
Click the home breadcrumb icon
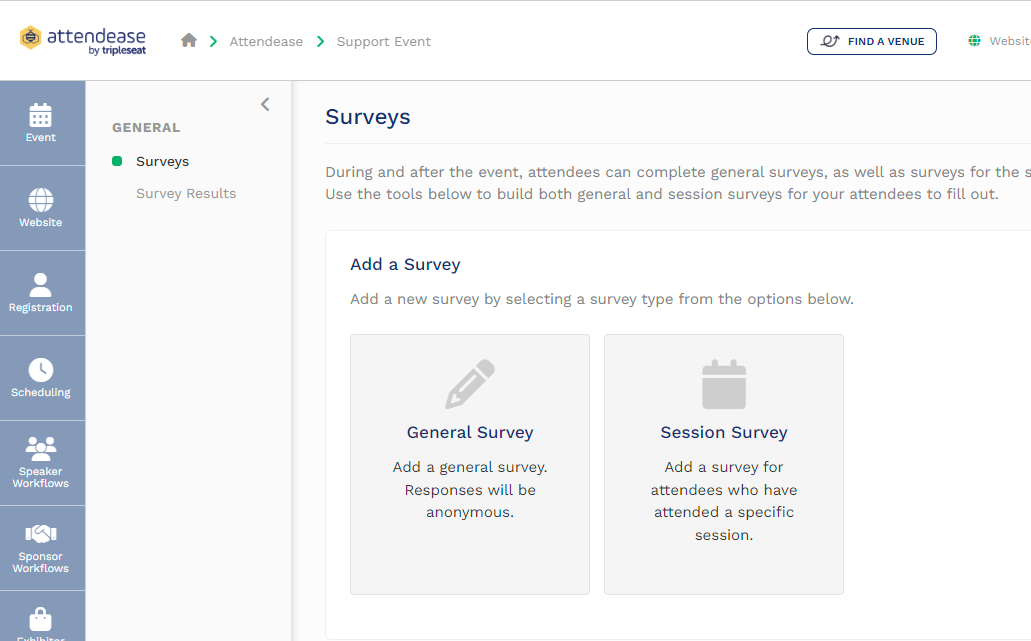pos(187,41)
